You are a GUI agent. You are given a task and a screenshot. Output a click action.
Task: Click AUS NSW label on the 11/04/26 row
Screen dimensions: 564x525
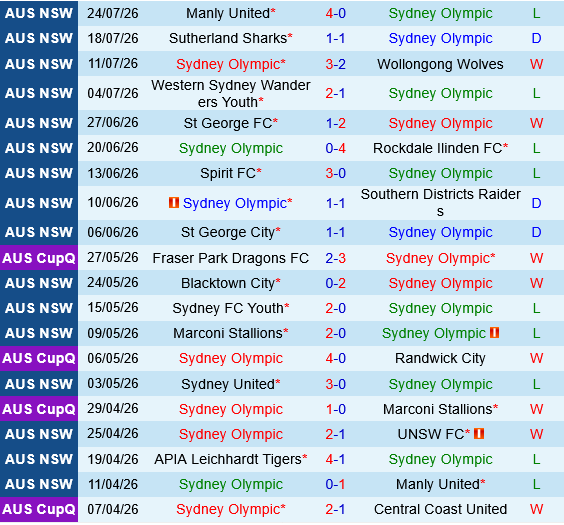point(39,484)
